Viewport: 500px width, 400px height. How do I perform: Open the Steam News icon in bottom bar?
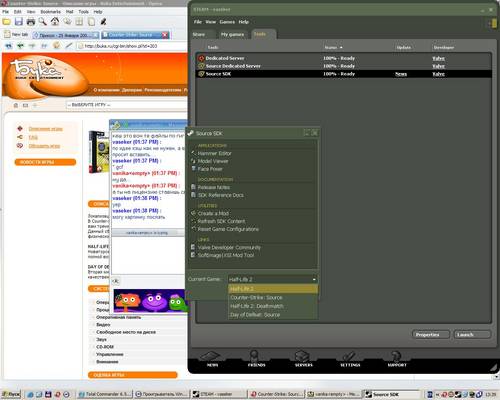pyautogui.click(x=212, y=359)
